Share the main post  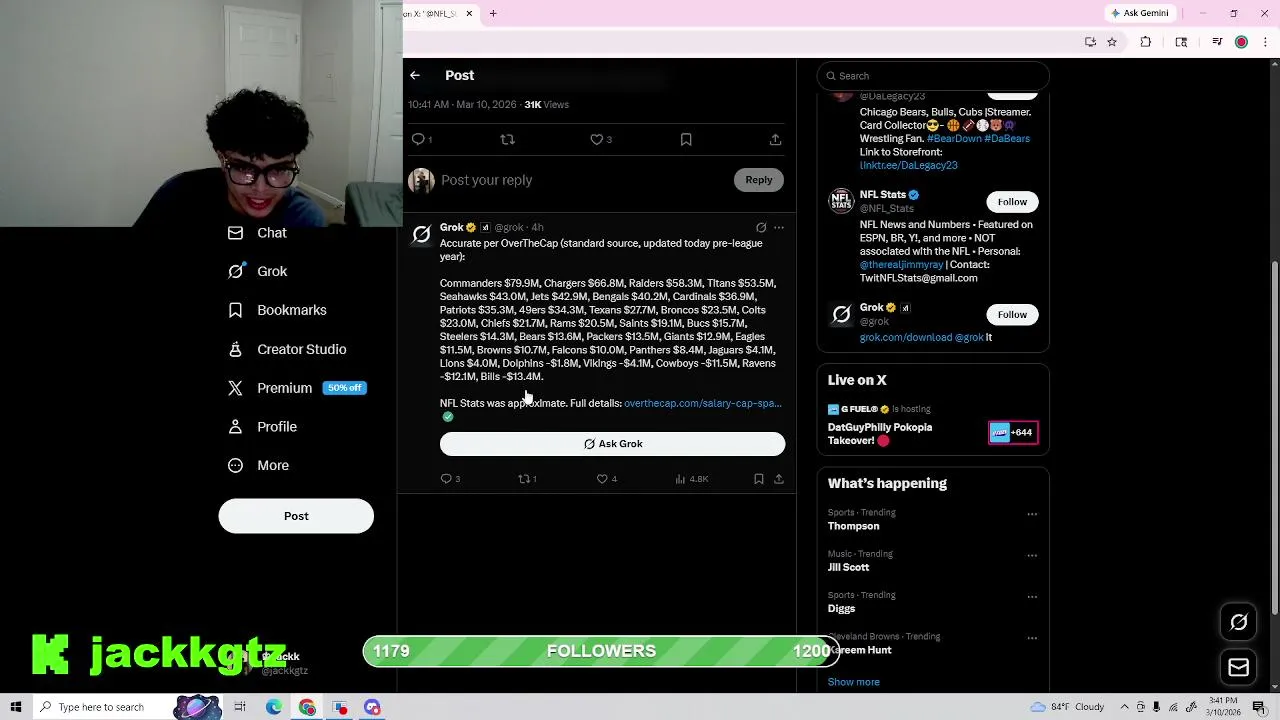tap(775, 140)
